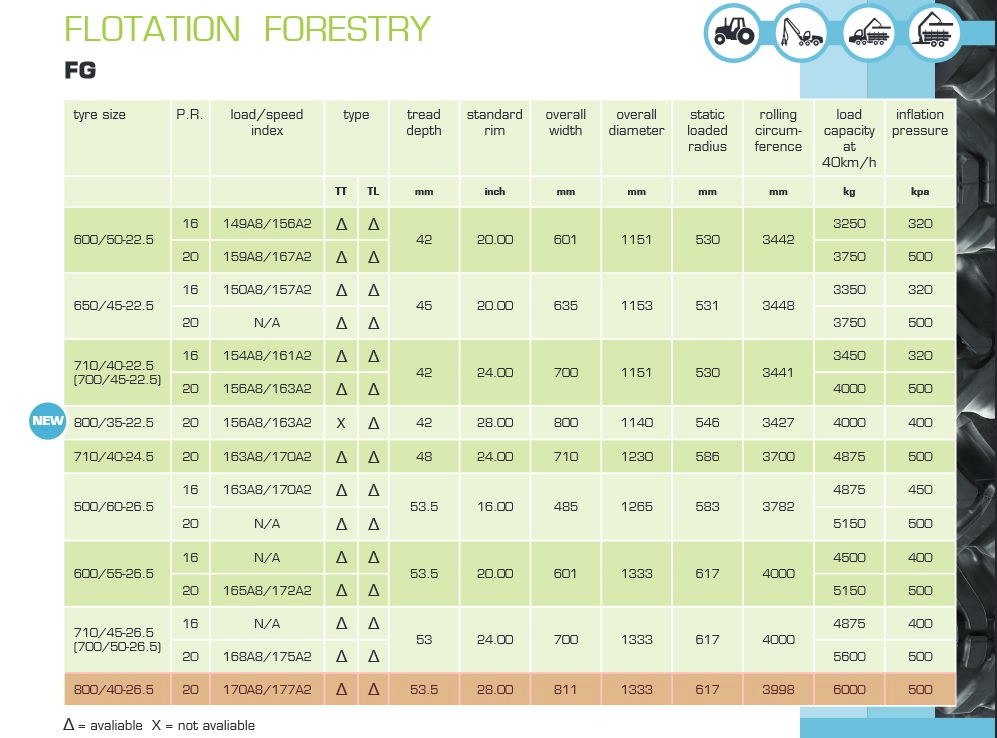
Task: Select the log trailer with crane icon
Action: pyautogui.click(x=933, y=33)
